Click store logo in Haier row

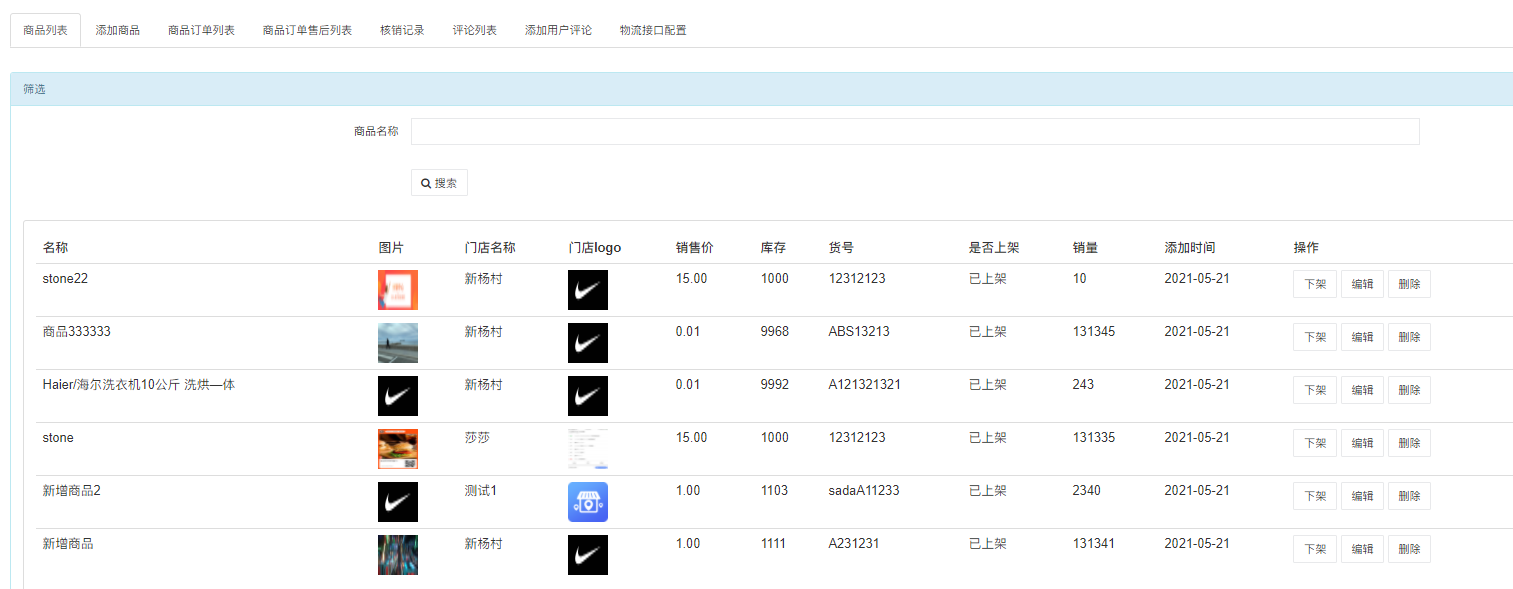click(588, 396)
